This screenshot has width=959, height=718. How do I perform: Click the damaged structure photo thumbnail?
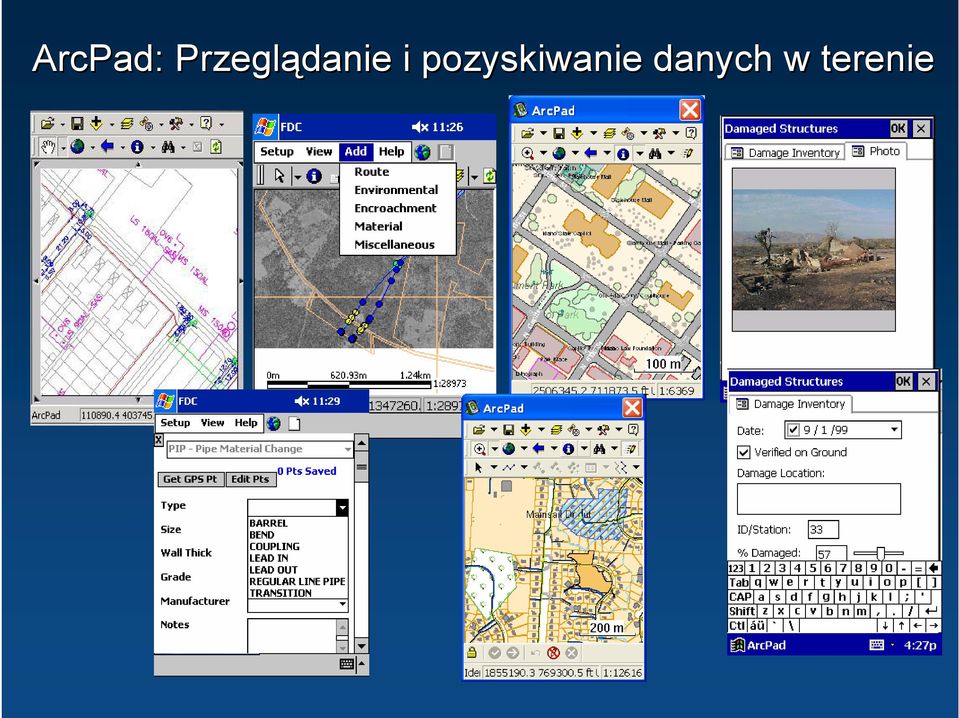point(813,250)
